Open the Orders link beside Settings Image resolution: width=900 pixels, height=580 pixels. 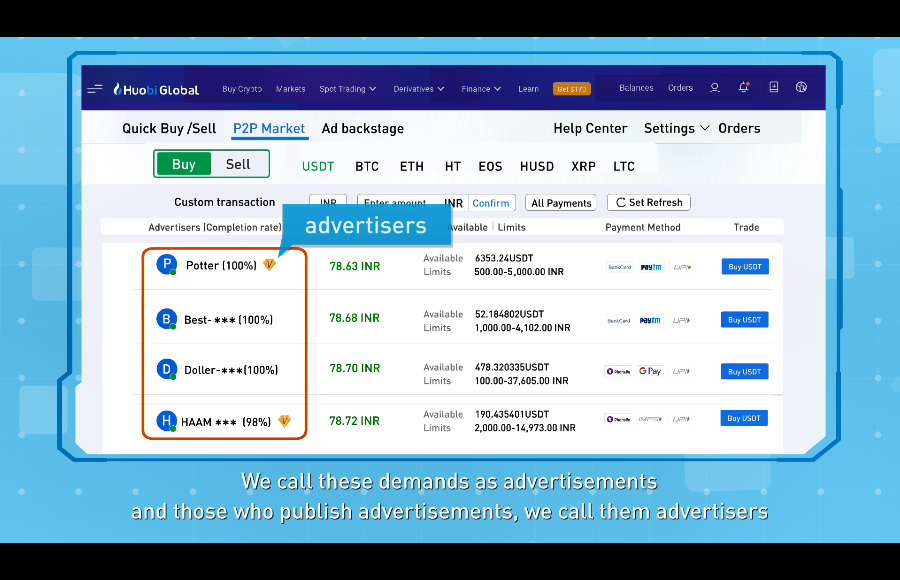coord(739,128)
